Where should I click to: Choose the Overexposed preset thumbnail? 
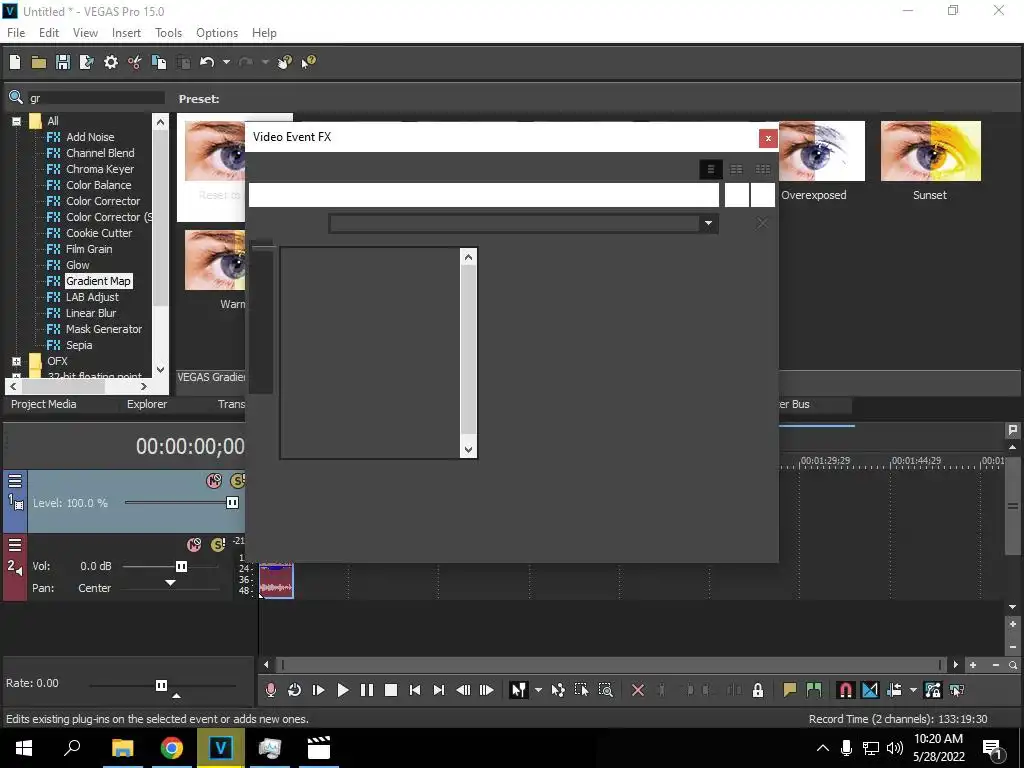822,152
